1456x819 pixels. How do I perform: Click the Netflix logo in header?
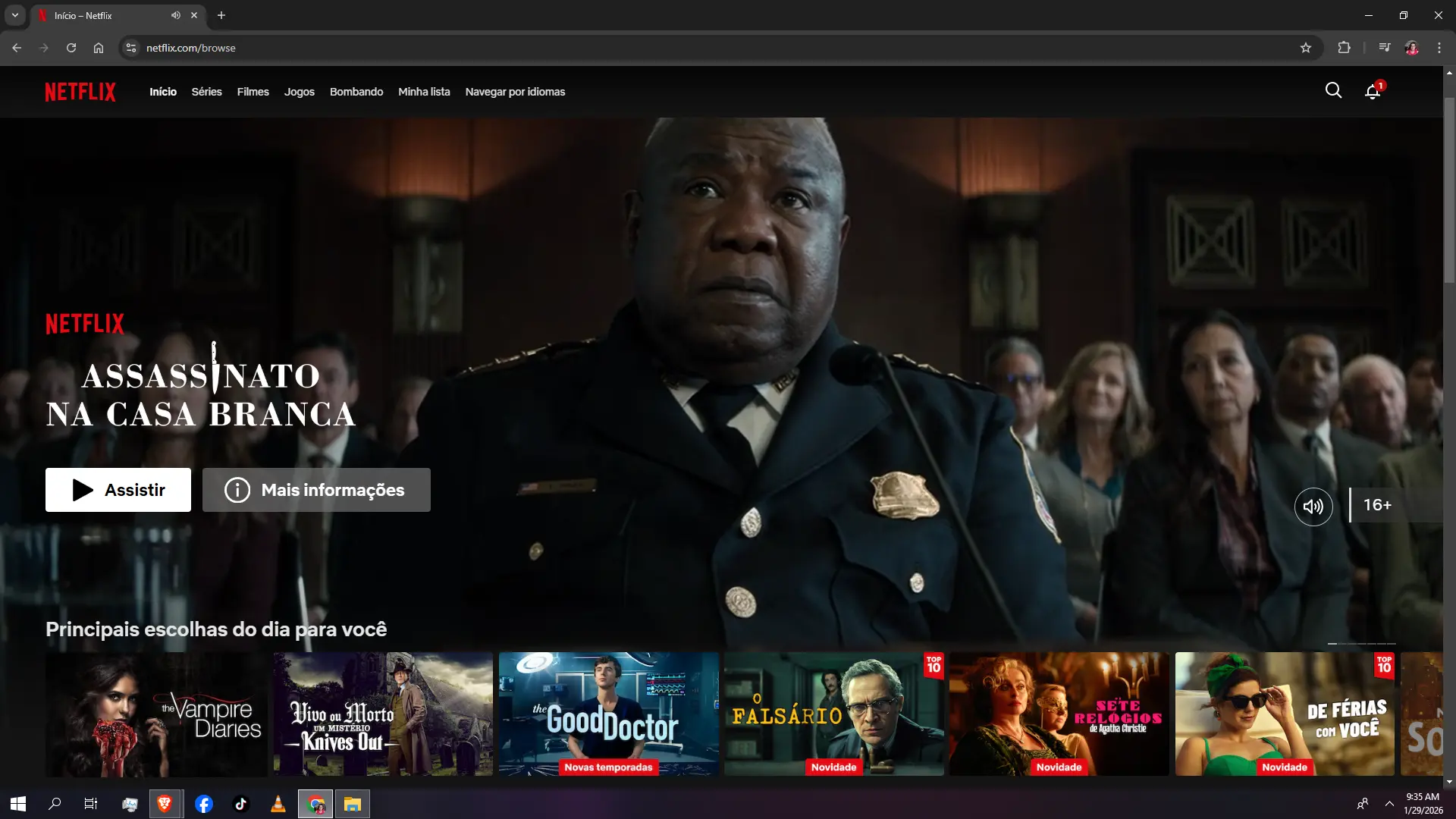point(80,92)
